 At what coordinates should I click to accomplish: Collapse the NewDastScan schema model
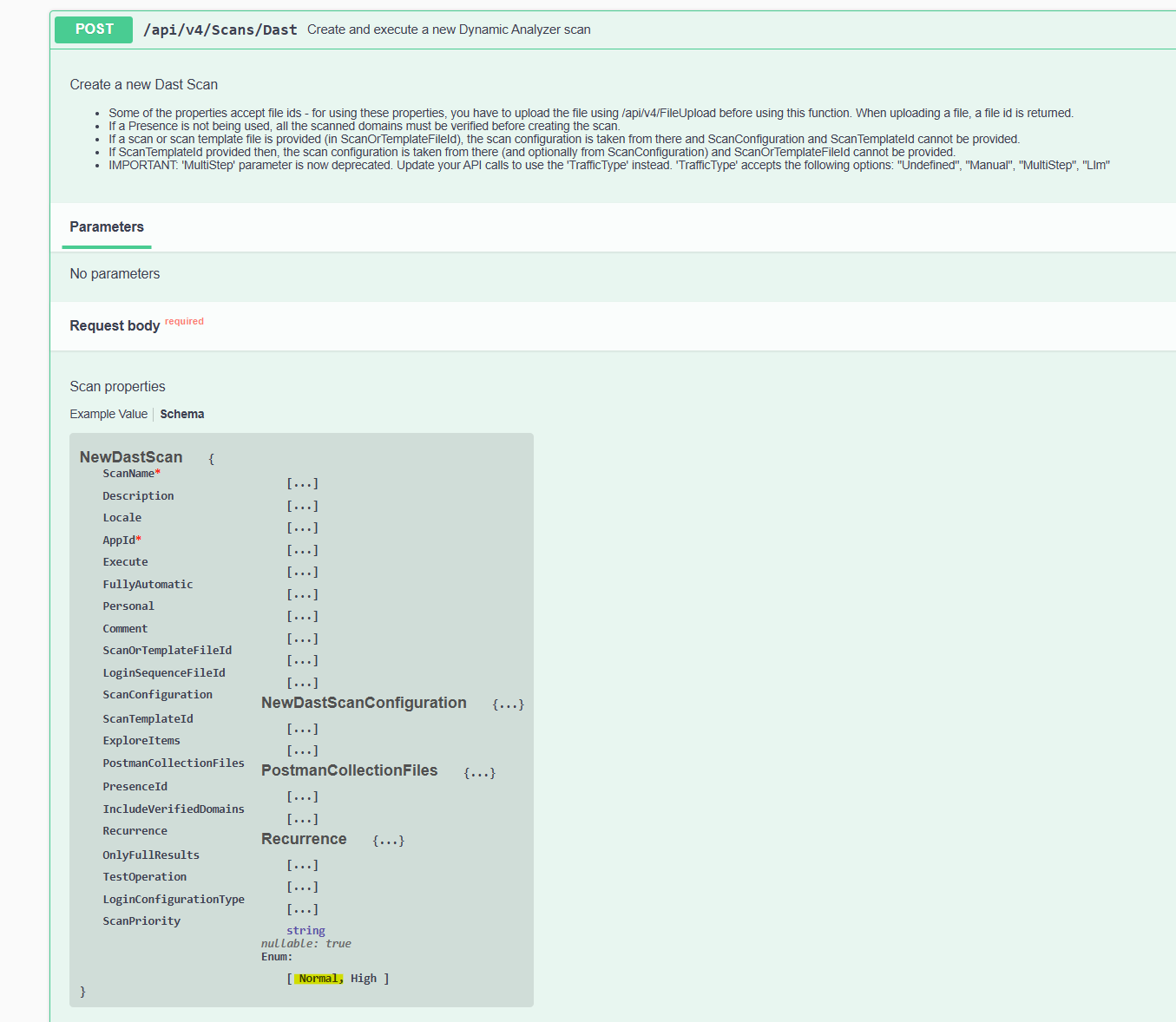pyautogui.click(x=131, y=457)
